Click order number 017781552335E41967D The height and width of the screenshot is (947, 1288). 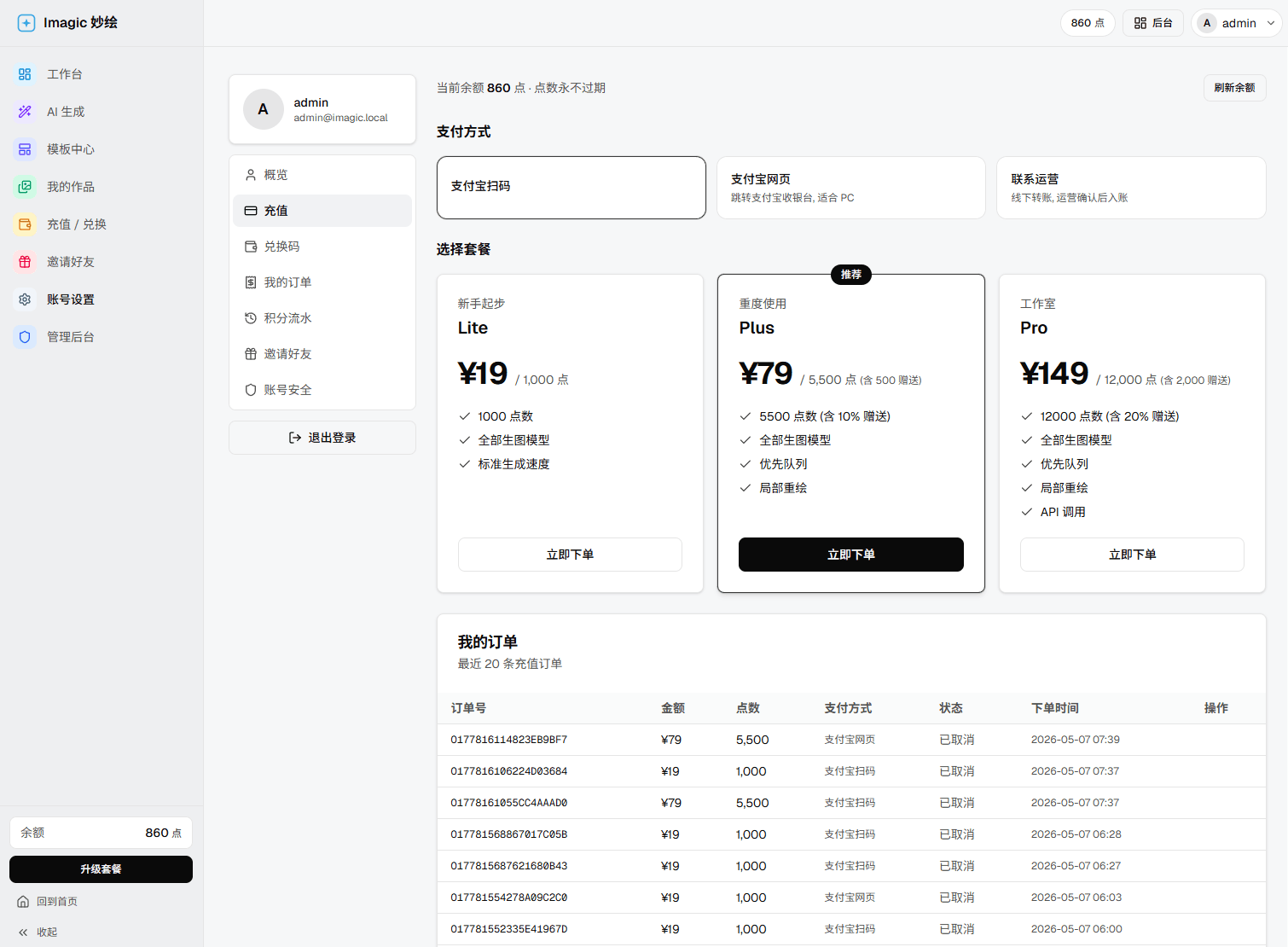(509, 929)
